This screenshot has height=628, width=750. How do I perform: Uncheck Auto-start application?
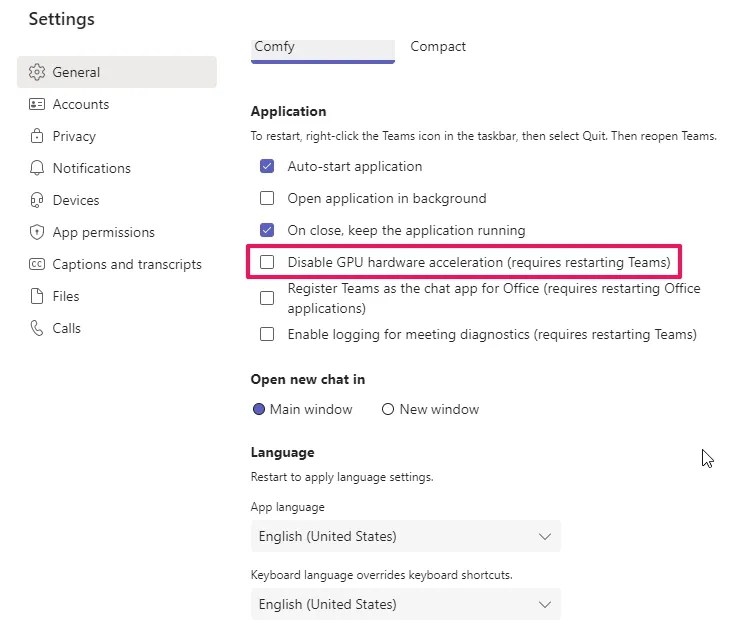pos(267,166)
